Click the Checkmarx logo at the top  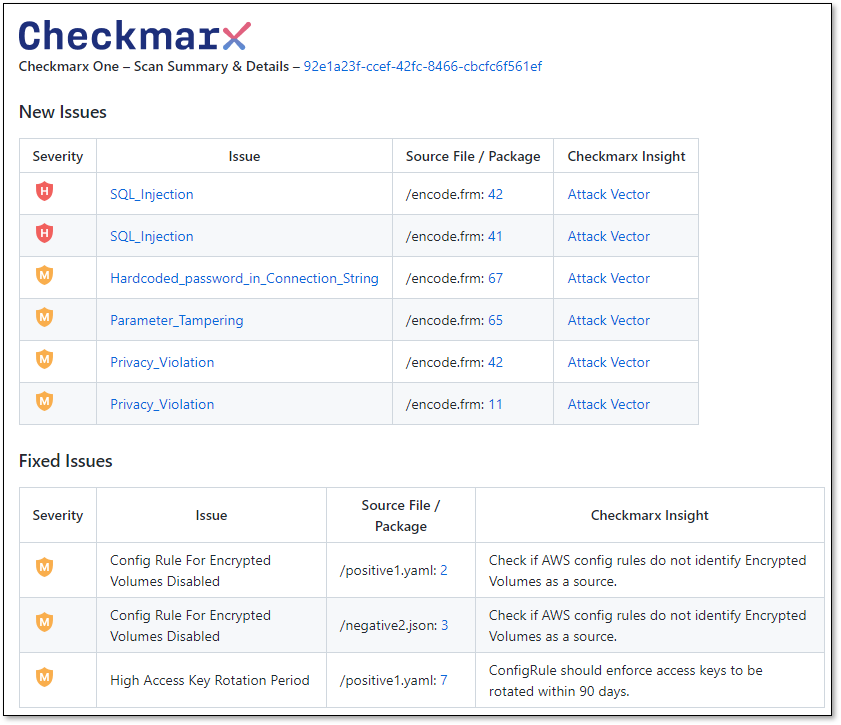point(135,35)
